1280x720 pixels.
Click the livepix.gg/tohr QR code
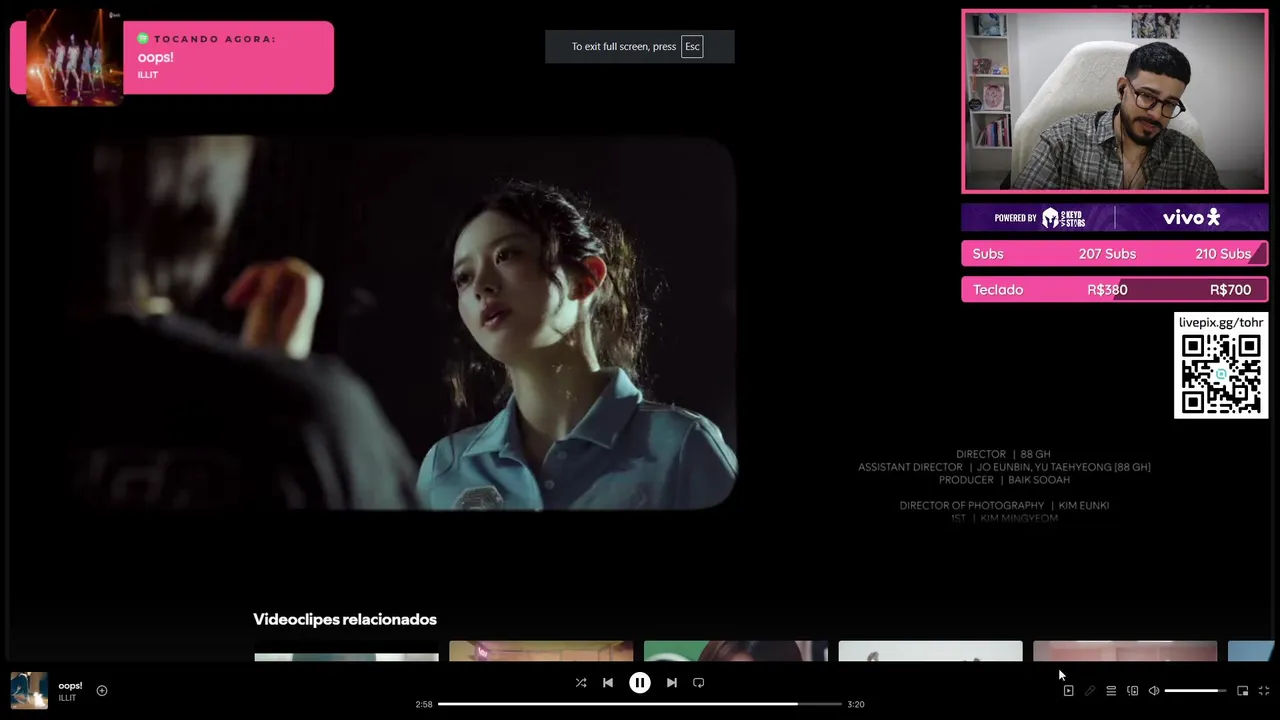(x=1221, y=374)
